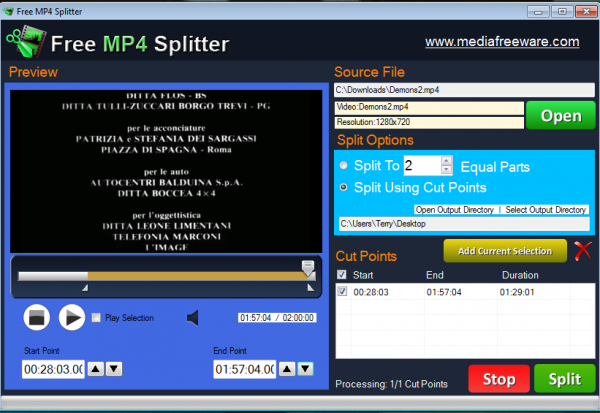Click the End column header
The height and width of the screenshot is (413, 600).
(x=435, y=275)
